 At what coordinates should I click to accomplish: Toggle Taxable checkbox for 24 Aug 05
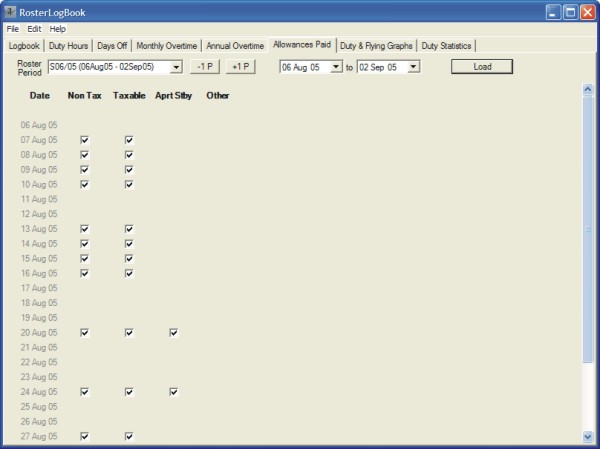point(129,392)
